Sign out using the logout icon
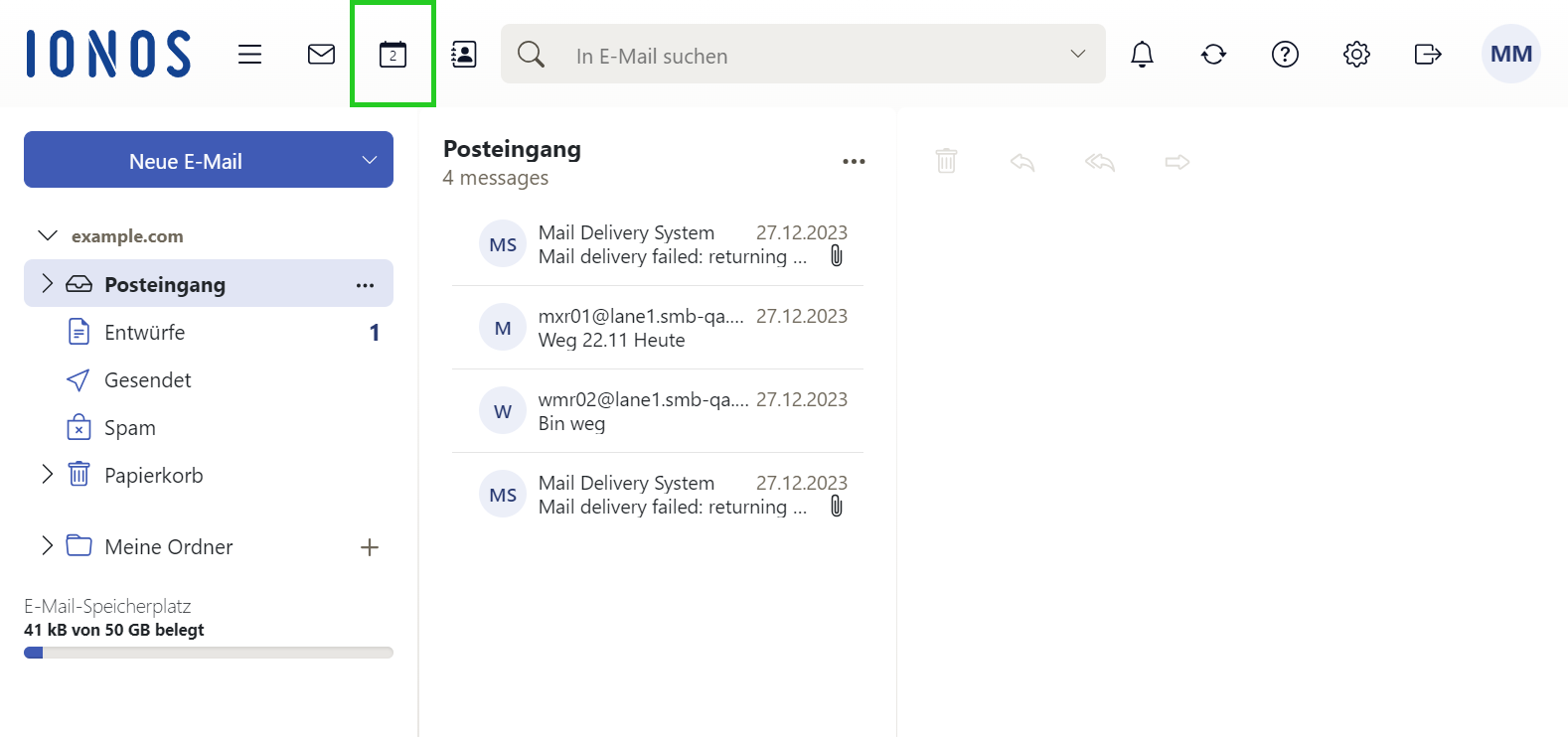1568x737 pixels. [x=1428, y=54]
